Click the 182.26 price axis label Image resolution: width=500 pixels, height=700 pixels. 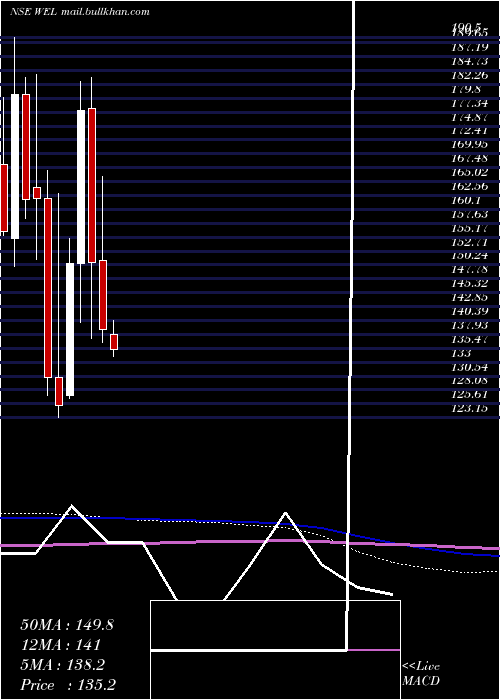469,75
